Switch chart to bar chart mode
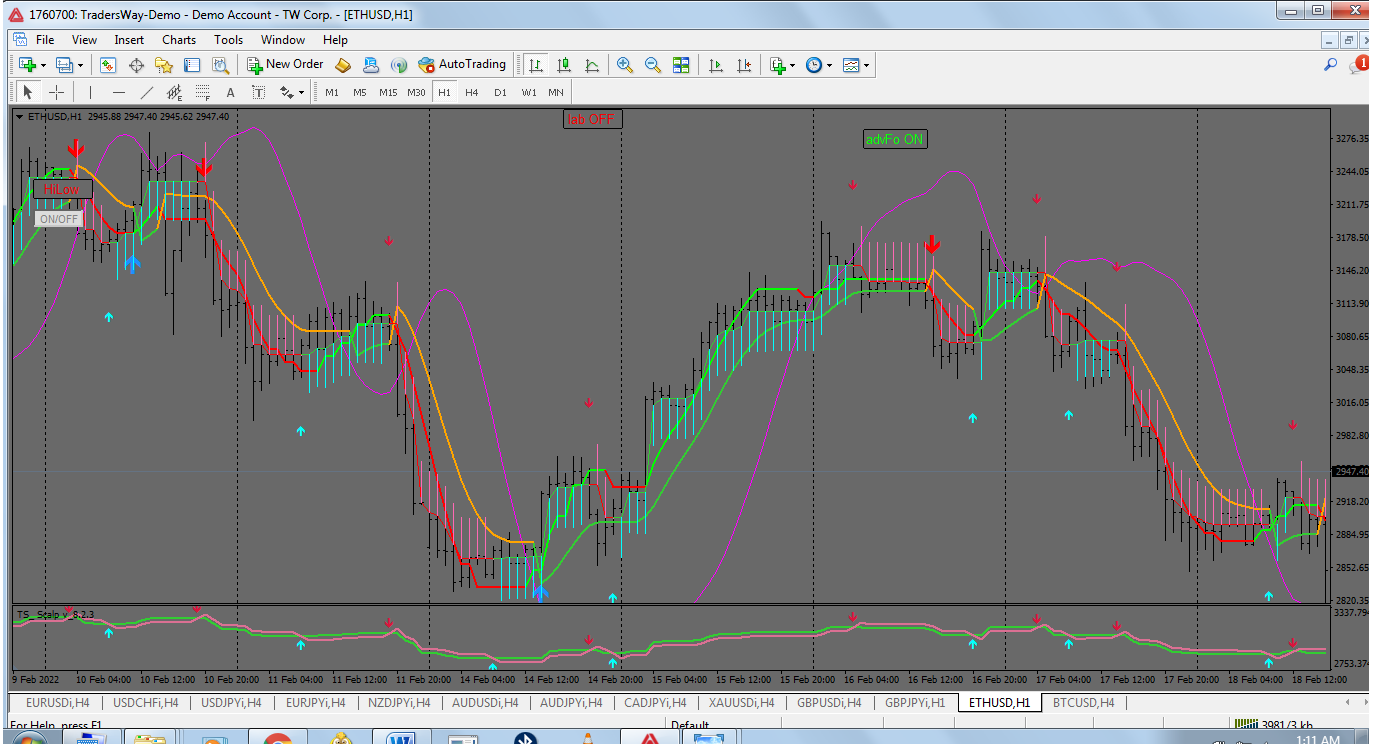Viewport: 1386px width, 744px height. click(537, 65)
